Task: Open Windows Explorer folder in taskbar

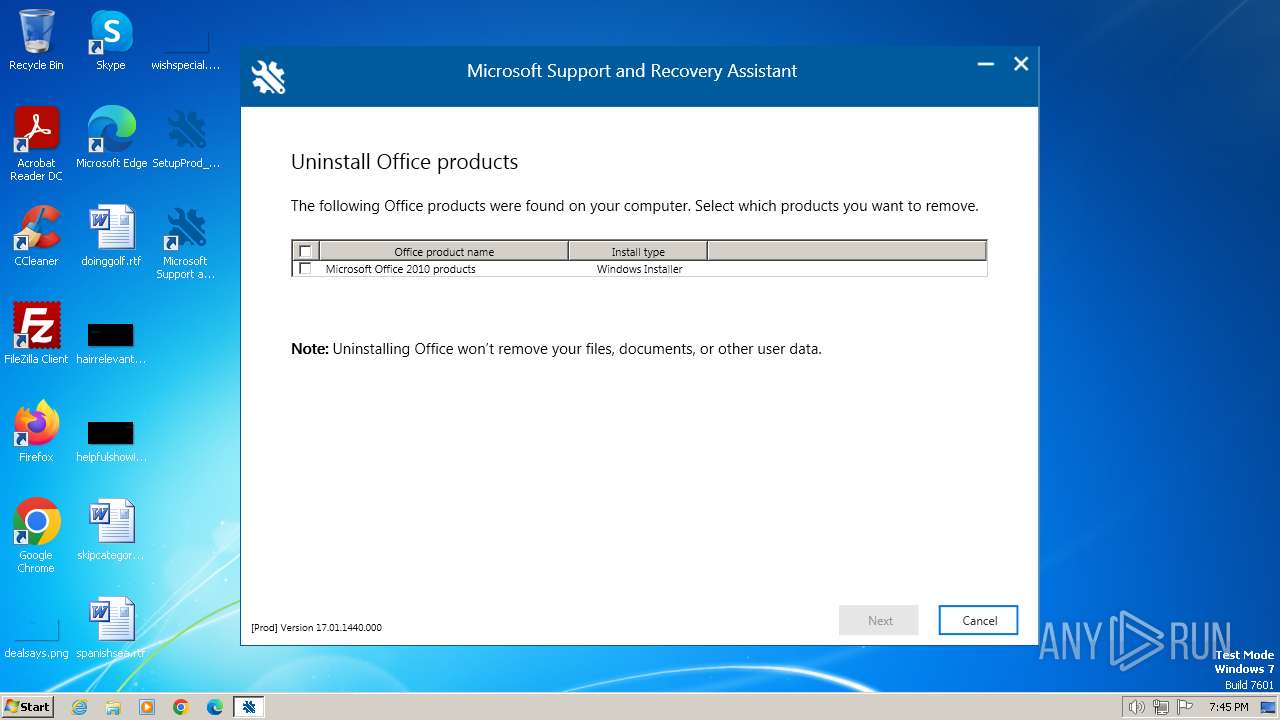Action: (113, 707)
